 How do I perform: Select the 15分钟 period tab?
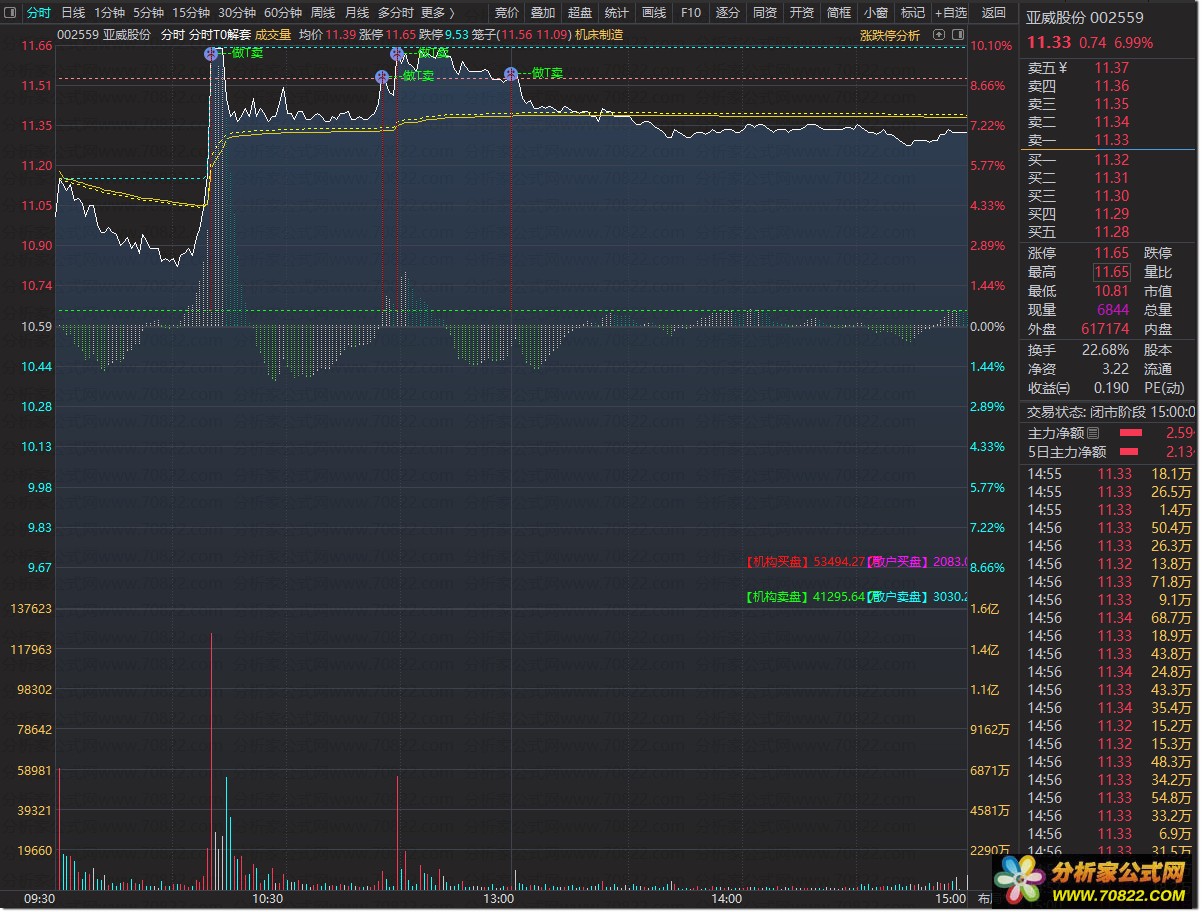coord(190,13)
